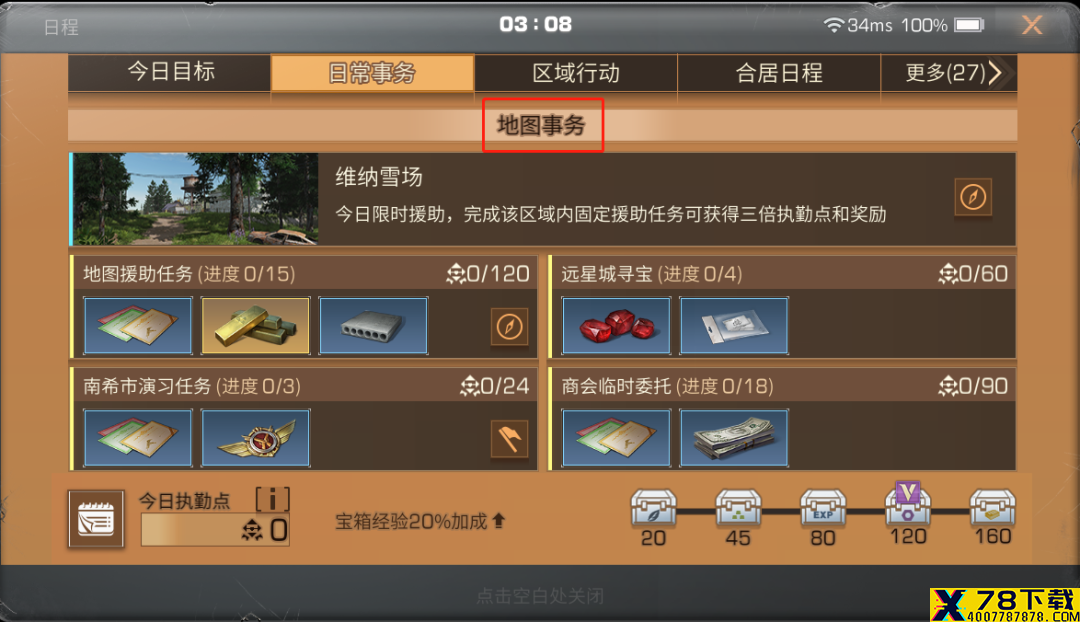Image resolution: width=1080 pixels, height=622 pixels.
Task: Open the 45-point reward chest
Action: tap(738, 509)
